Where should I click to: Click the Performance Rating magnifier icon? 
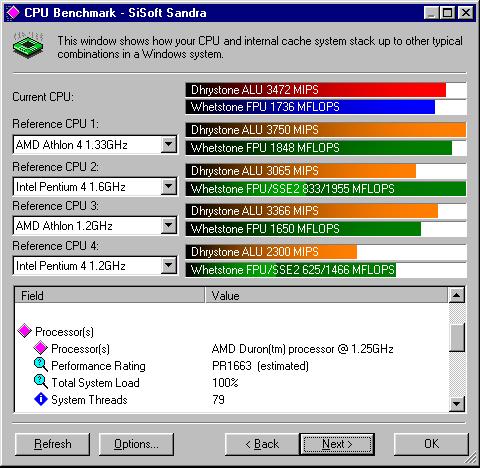tap(41, 365)
